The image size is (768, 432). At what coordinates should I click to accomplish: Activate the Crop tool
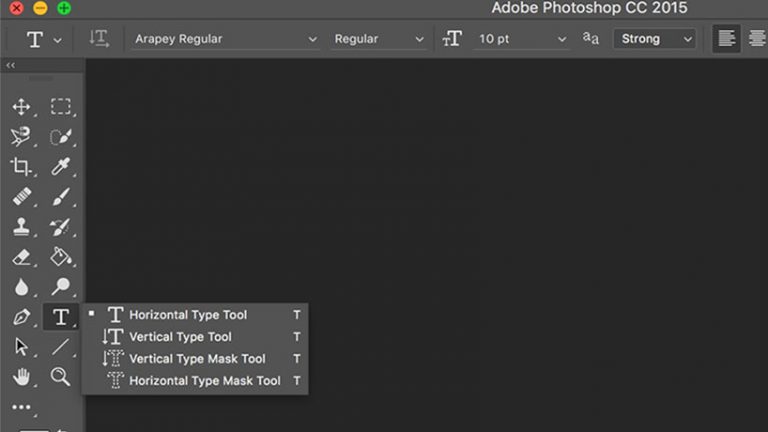(21, 167)
